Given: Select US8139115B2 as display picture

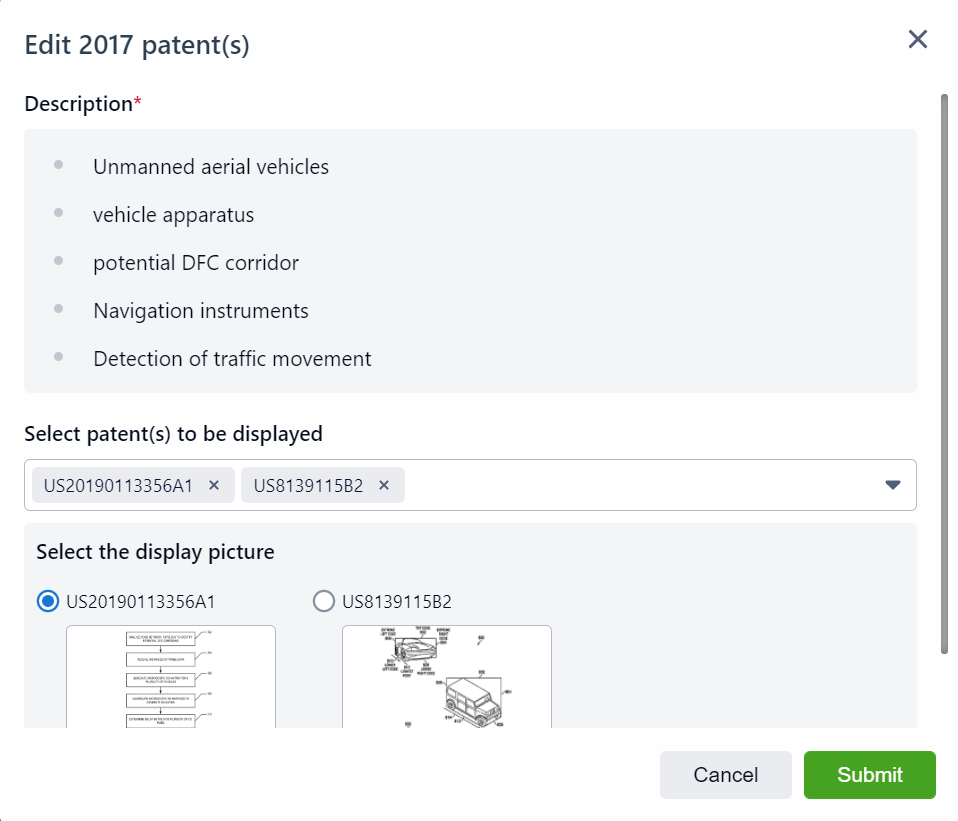Looking at the screenshot, I should (x=323, y=601).
